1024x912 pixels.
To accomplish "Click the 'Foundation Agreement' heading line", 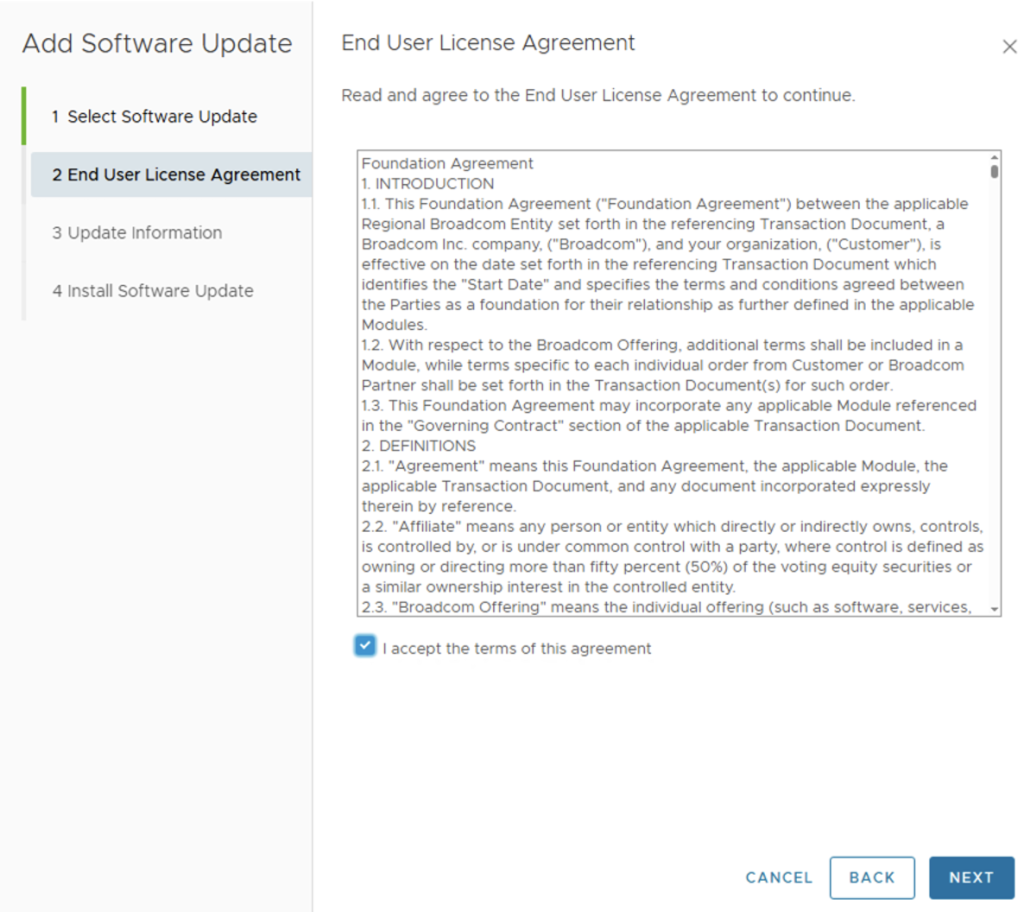I will [447, 163].
